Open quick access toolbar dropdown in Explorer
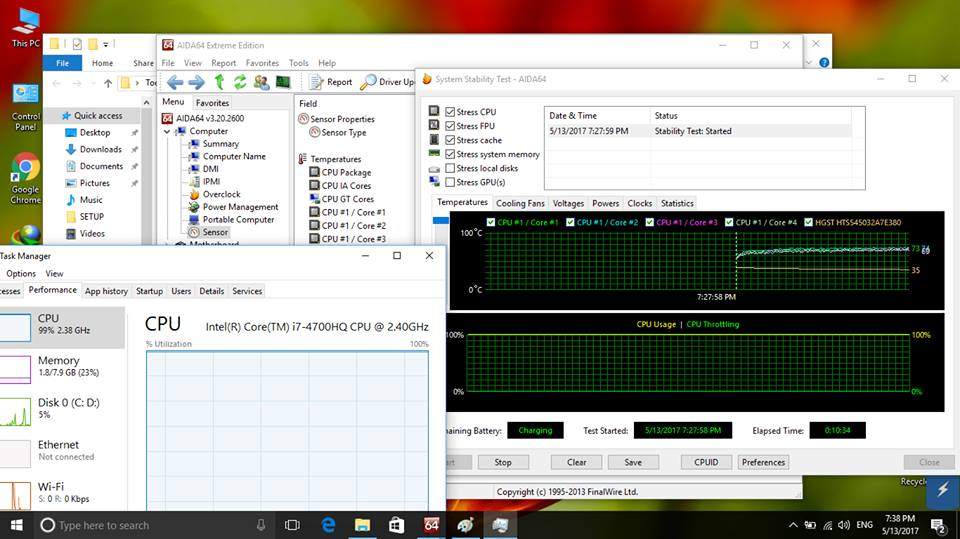 pos(105,44)
